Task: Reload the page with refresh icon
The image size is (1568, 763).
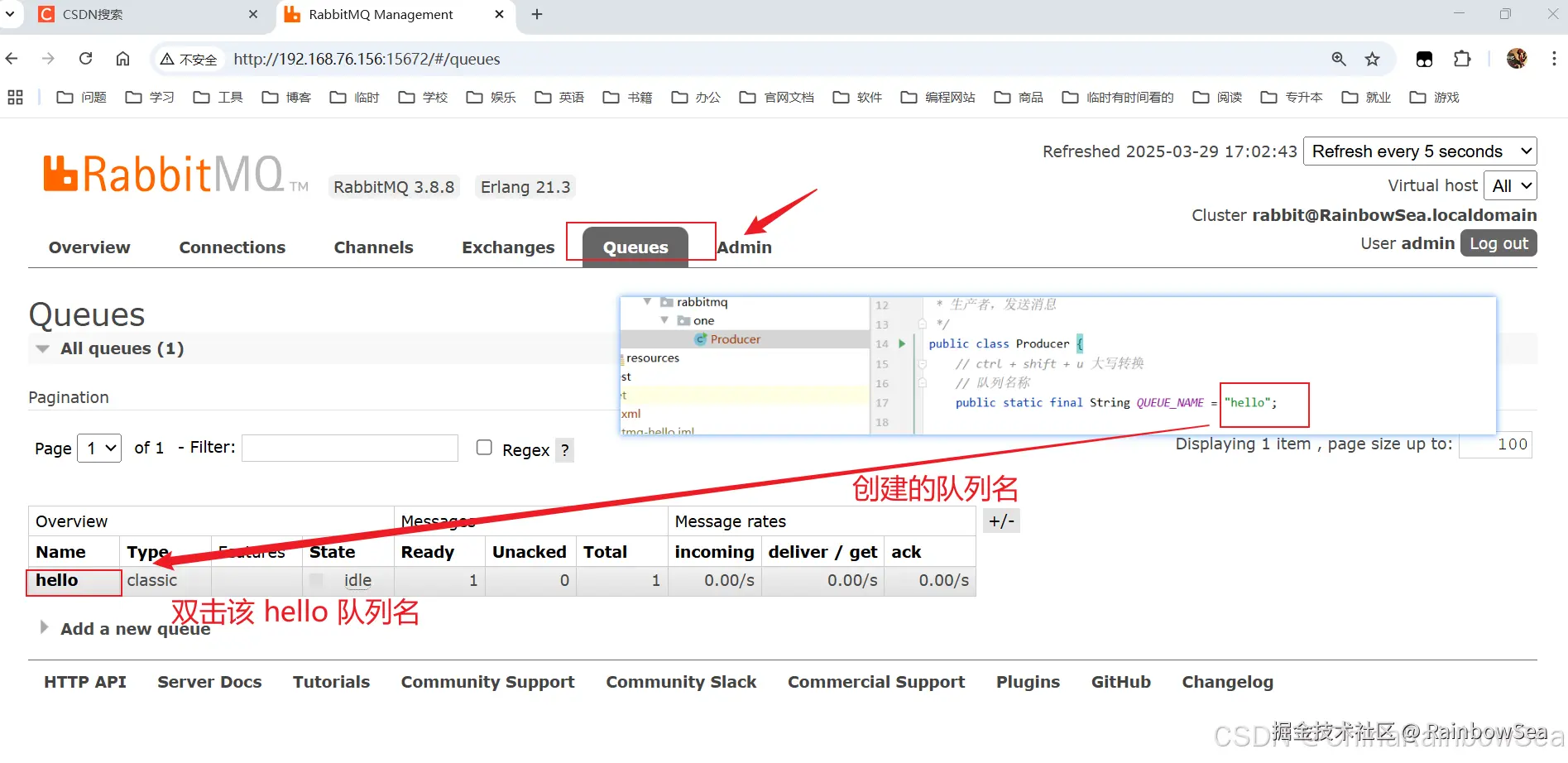Action: 85,59
